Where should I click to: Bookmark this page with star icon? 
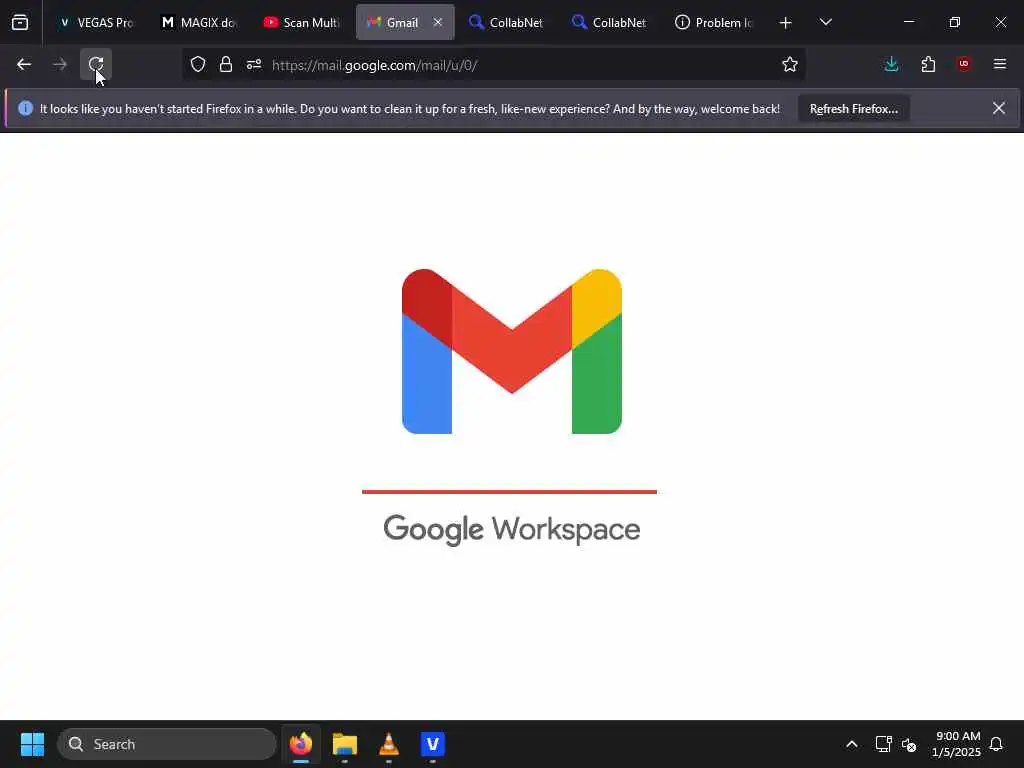(x=790, y=65)
